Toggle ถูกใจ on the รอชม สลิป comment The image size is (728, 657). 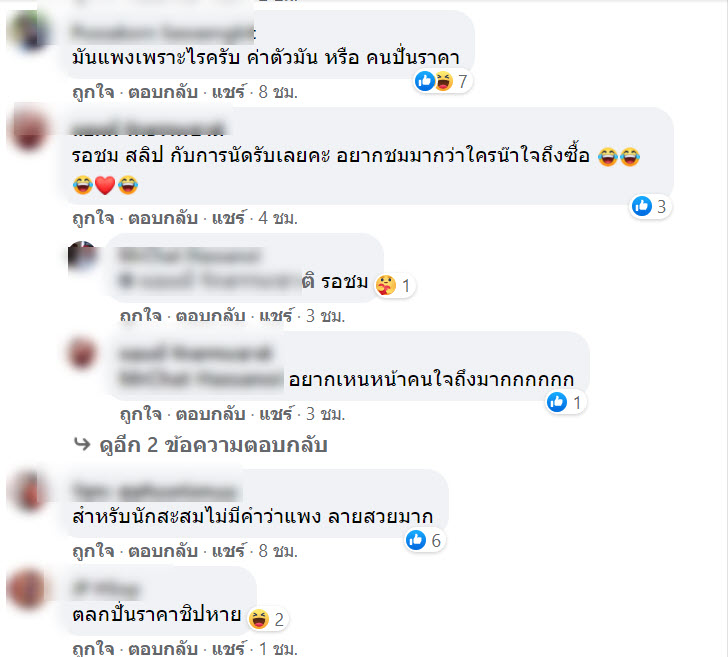pos(93,218)
